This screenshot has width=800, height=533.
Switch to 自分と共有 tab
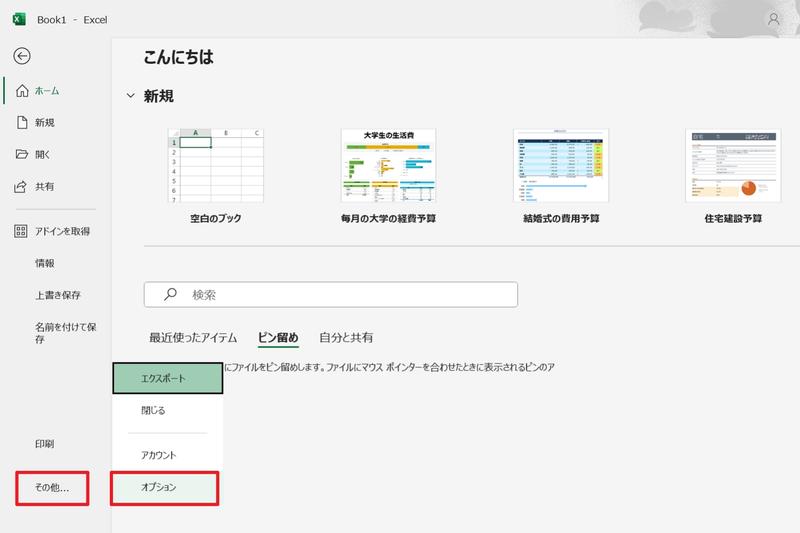pos(346,338)
